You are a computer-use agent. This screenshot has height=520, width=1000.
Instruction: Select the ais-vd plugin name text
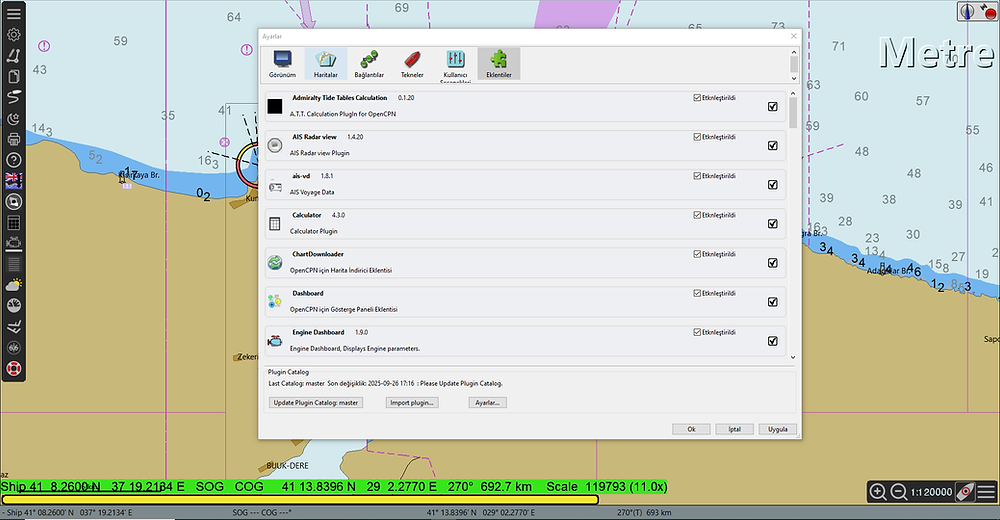pyautogui.click(x=301, y=175)
